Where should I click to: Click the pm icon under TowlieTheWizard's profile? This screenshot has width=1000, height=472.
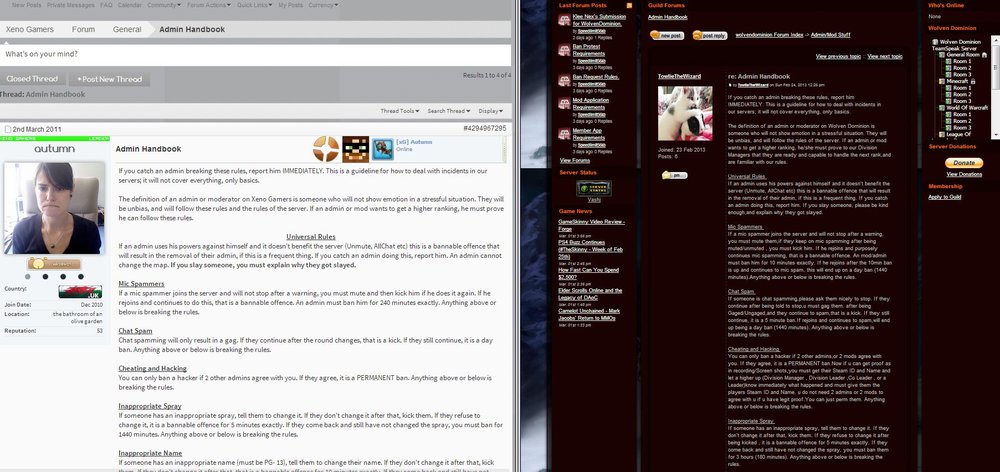coord(674,175)
